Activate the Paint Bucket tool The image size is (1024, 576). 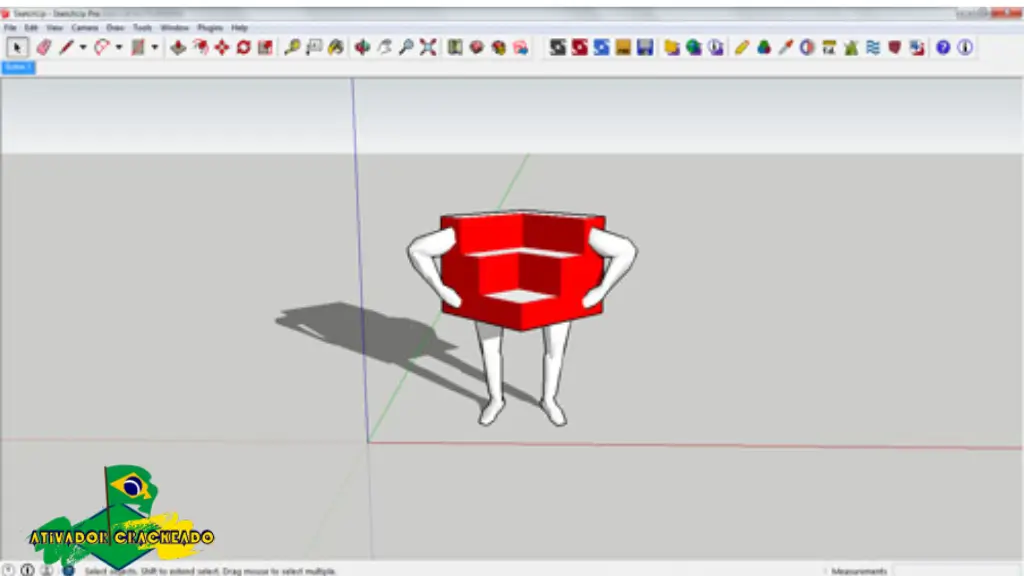click(x=336, y=47)
